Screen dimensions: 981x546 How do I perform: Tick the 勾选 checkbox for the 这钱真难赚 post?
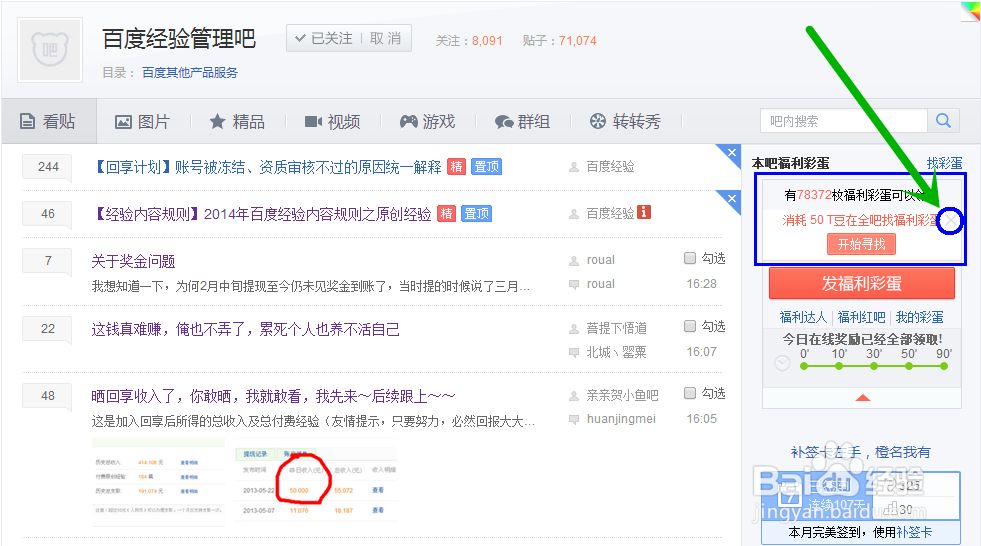(690, 326)
